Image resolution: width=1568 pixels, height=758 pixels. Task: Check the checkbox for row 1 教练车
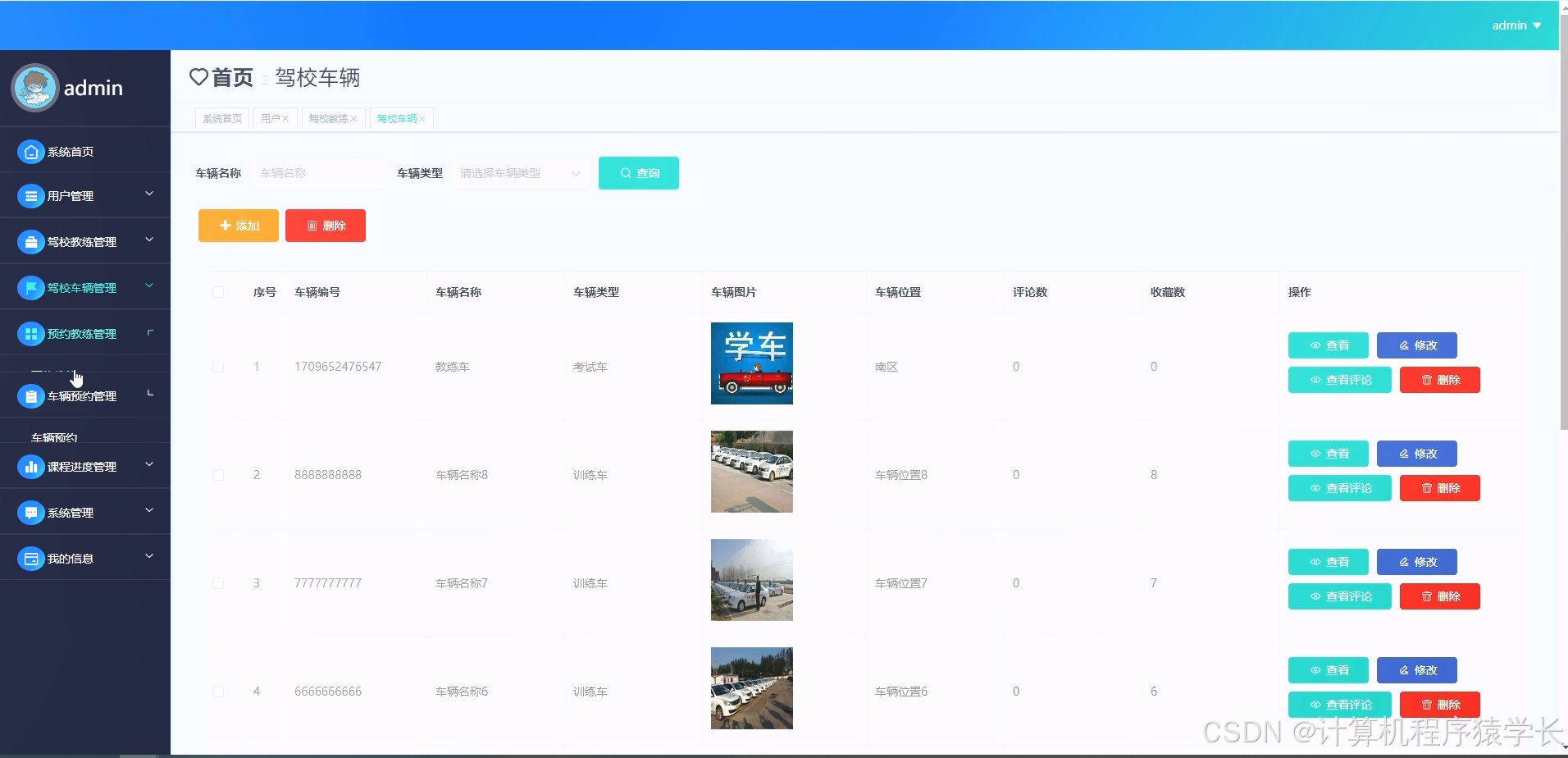tap(219, 366)
